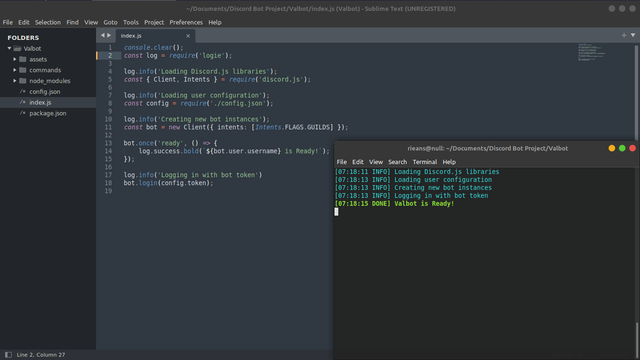640x360 pixels.
Task: Open the View menu in Sublime Text
Action: [x=91, y=22]
